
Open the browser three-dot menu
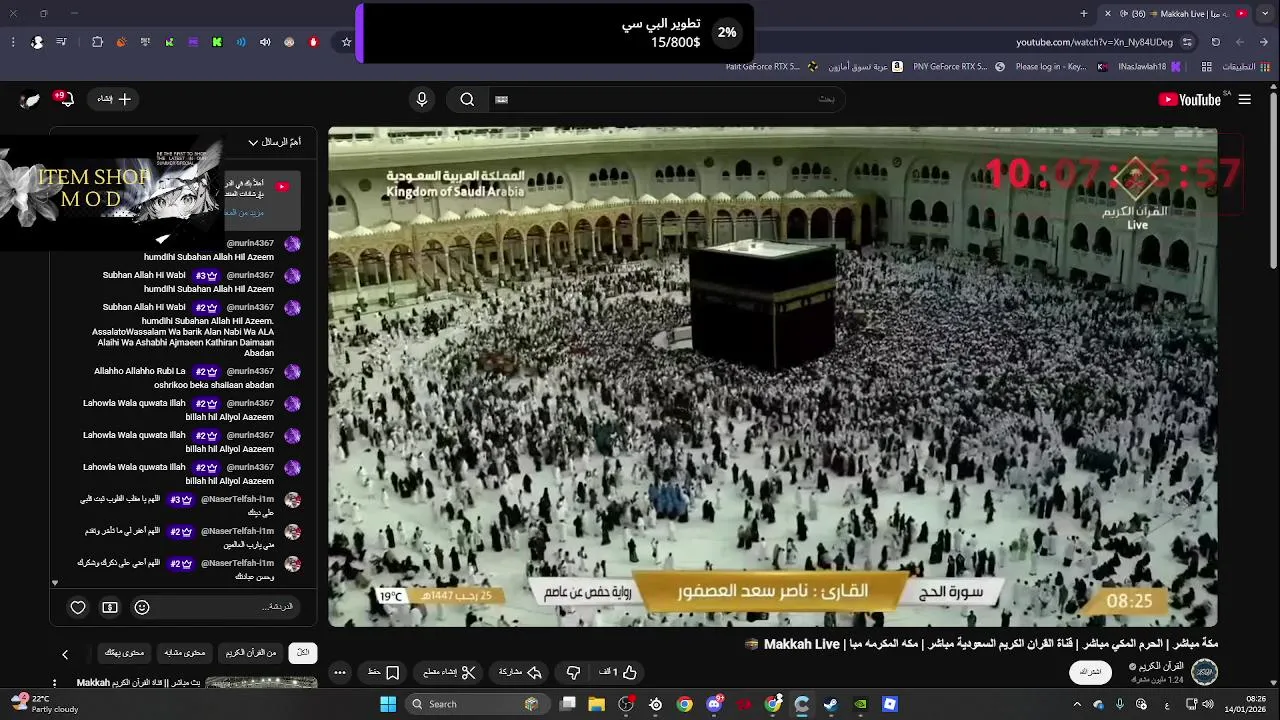pos(13,42)
